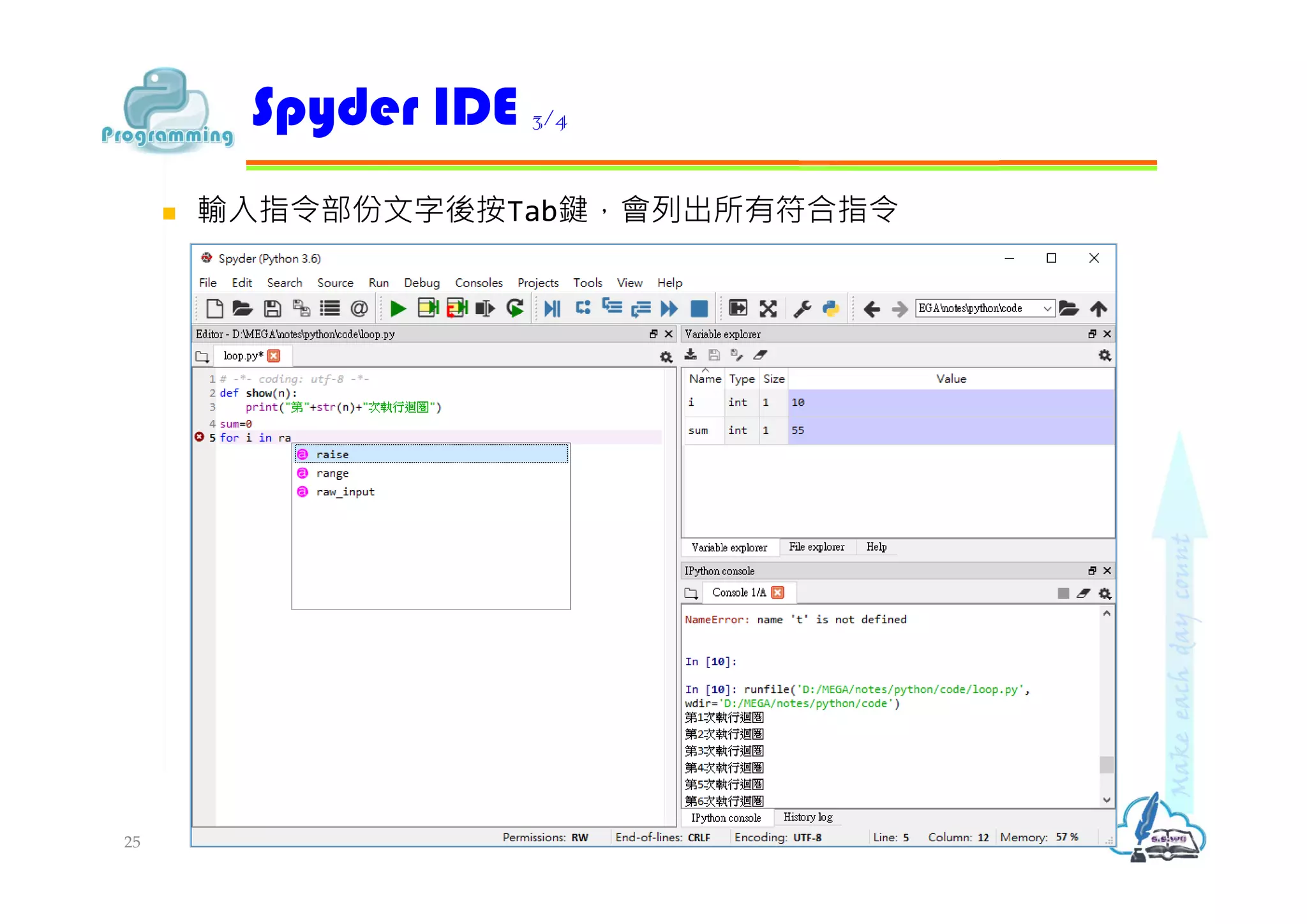Undock the Editor pane

point(653,334)
